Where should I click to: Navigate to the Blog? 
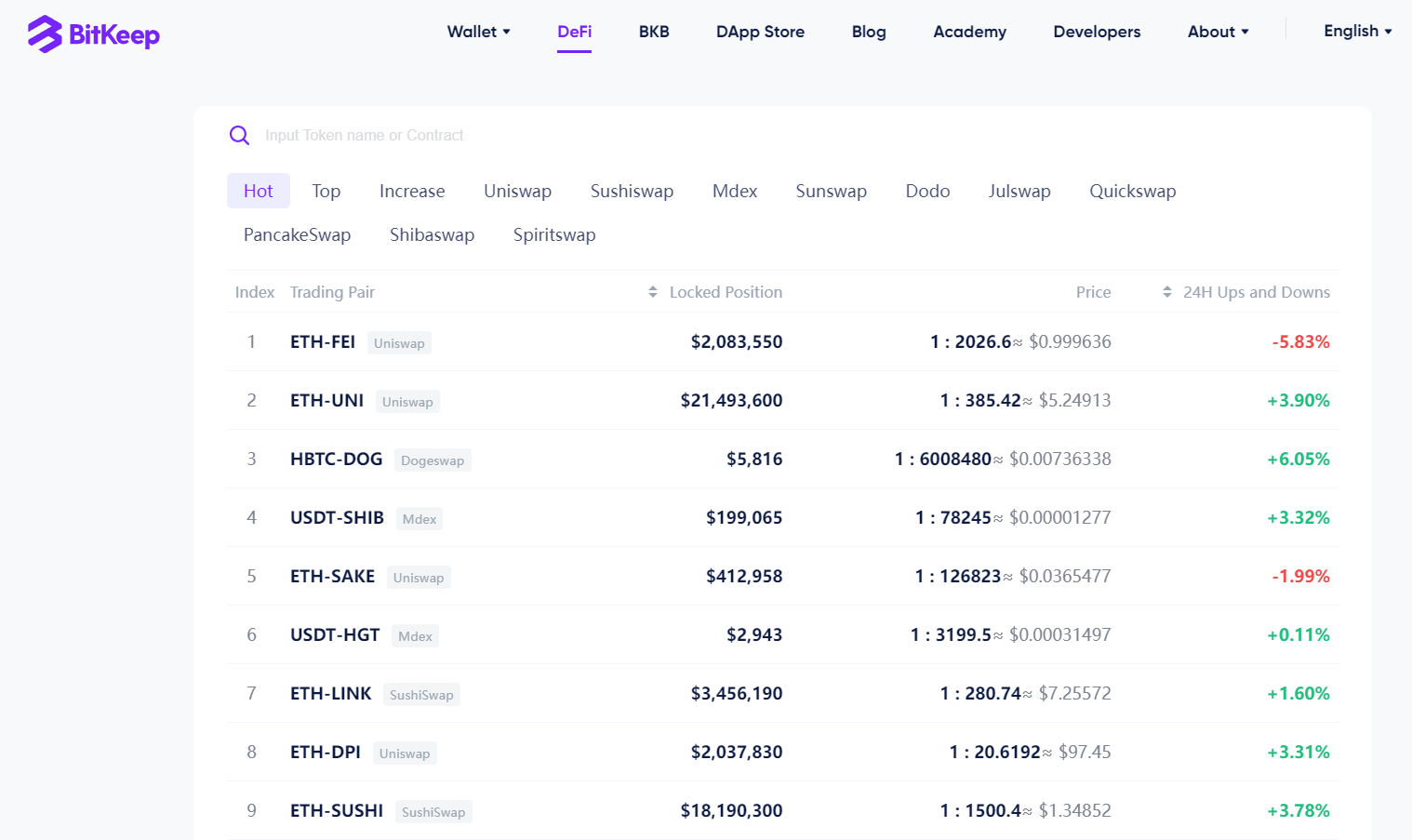(869, 32)
